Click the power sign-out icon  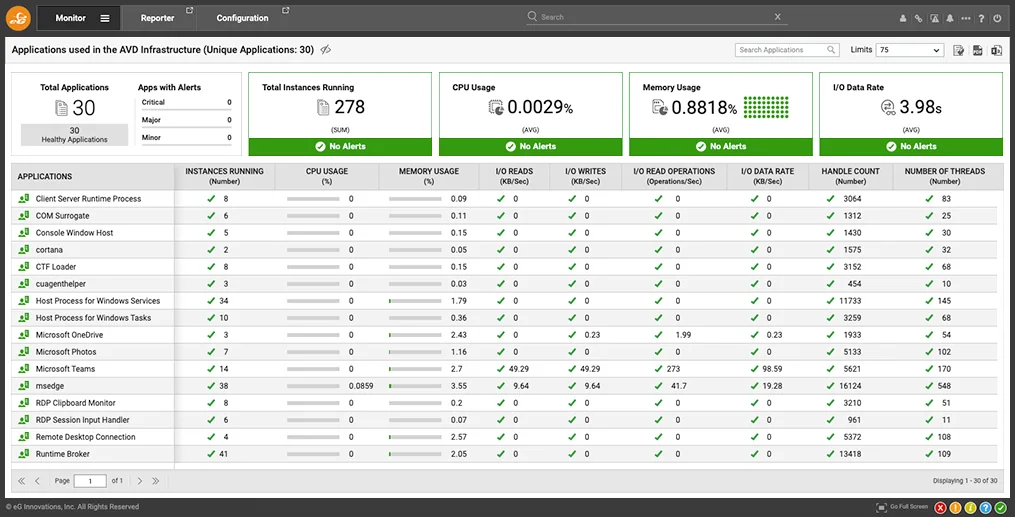[997, 19]
